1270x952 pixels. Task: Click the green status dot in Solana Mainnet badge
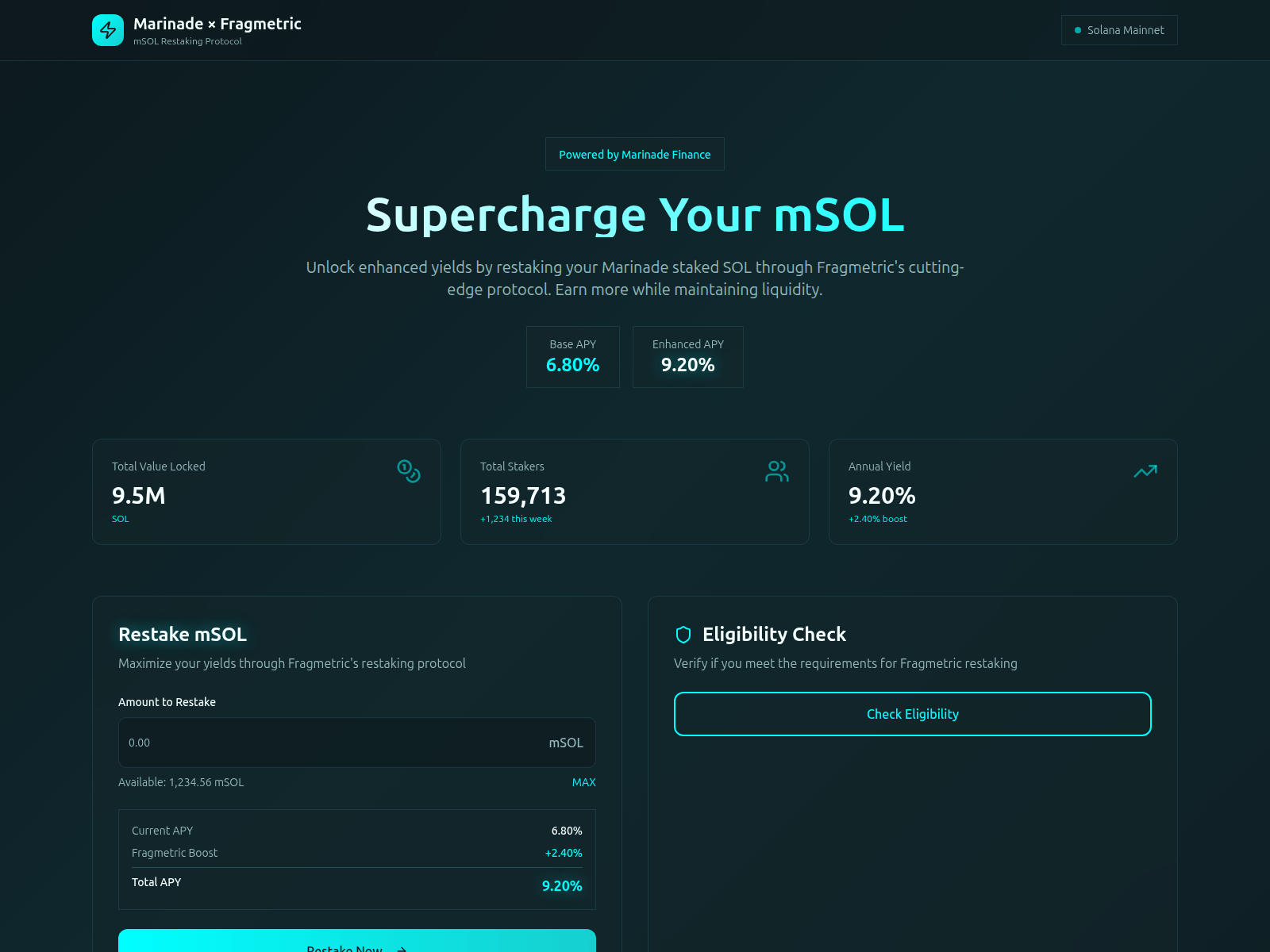(x=1078, y=30)
